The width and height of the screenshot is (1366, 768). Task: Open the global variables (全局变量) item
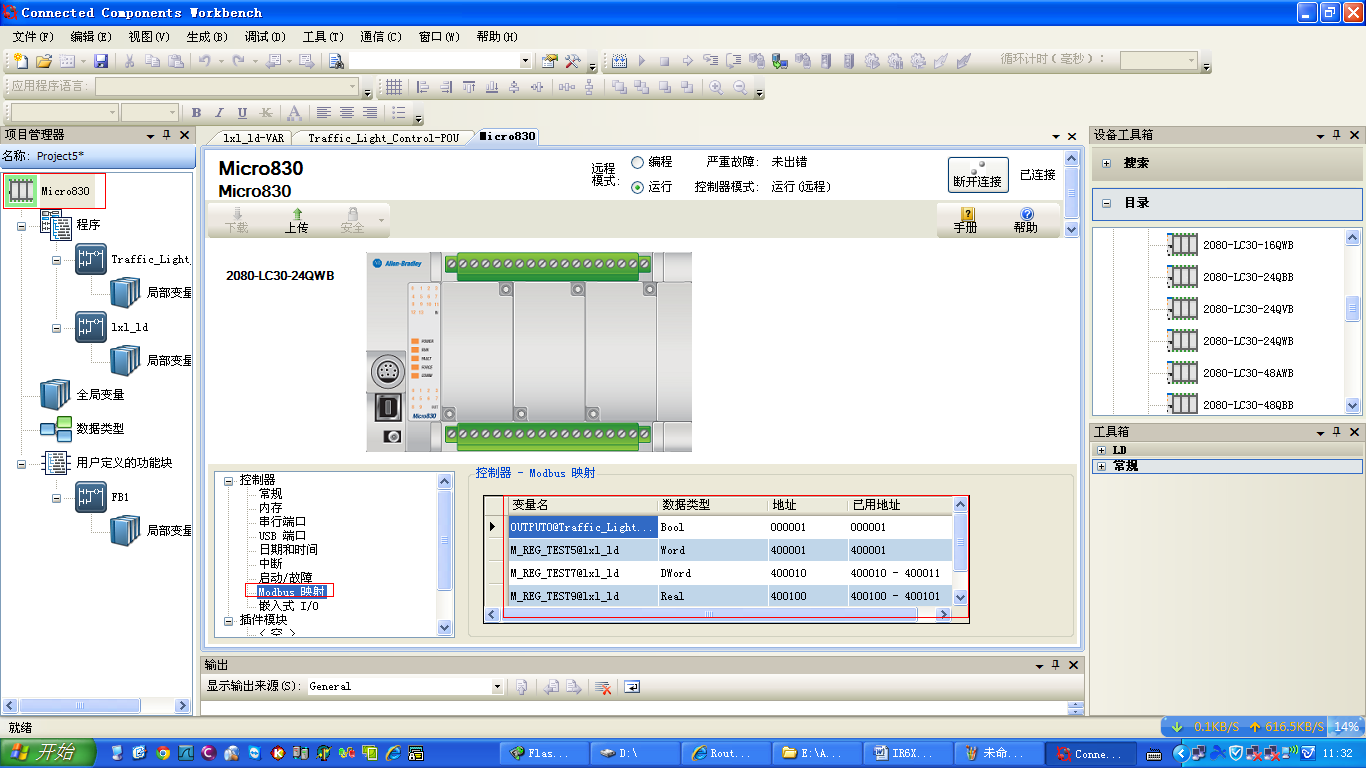(x=100, y=395)
